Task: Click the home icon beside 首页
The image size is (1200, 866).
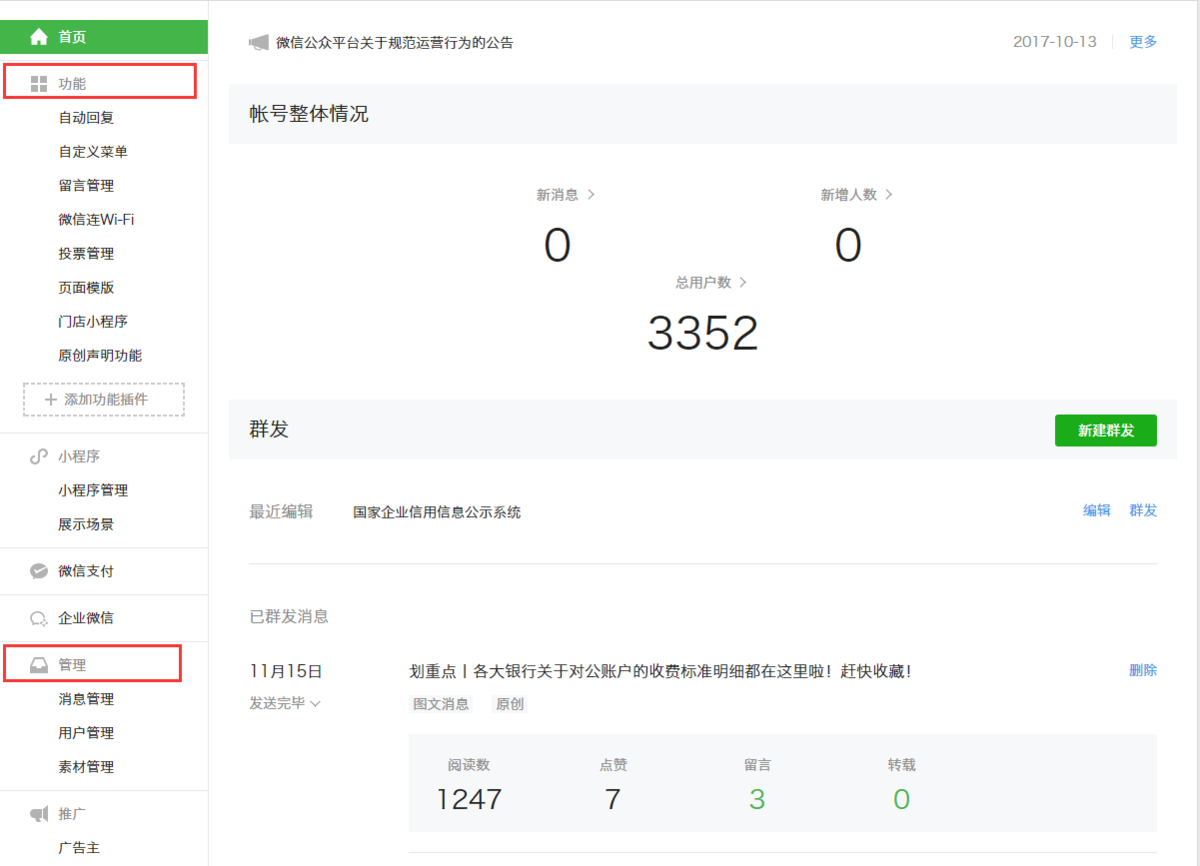Action: pyautogui.click(x=39, y=37)
